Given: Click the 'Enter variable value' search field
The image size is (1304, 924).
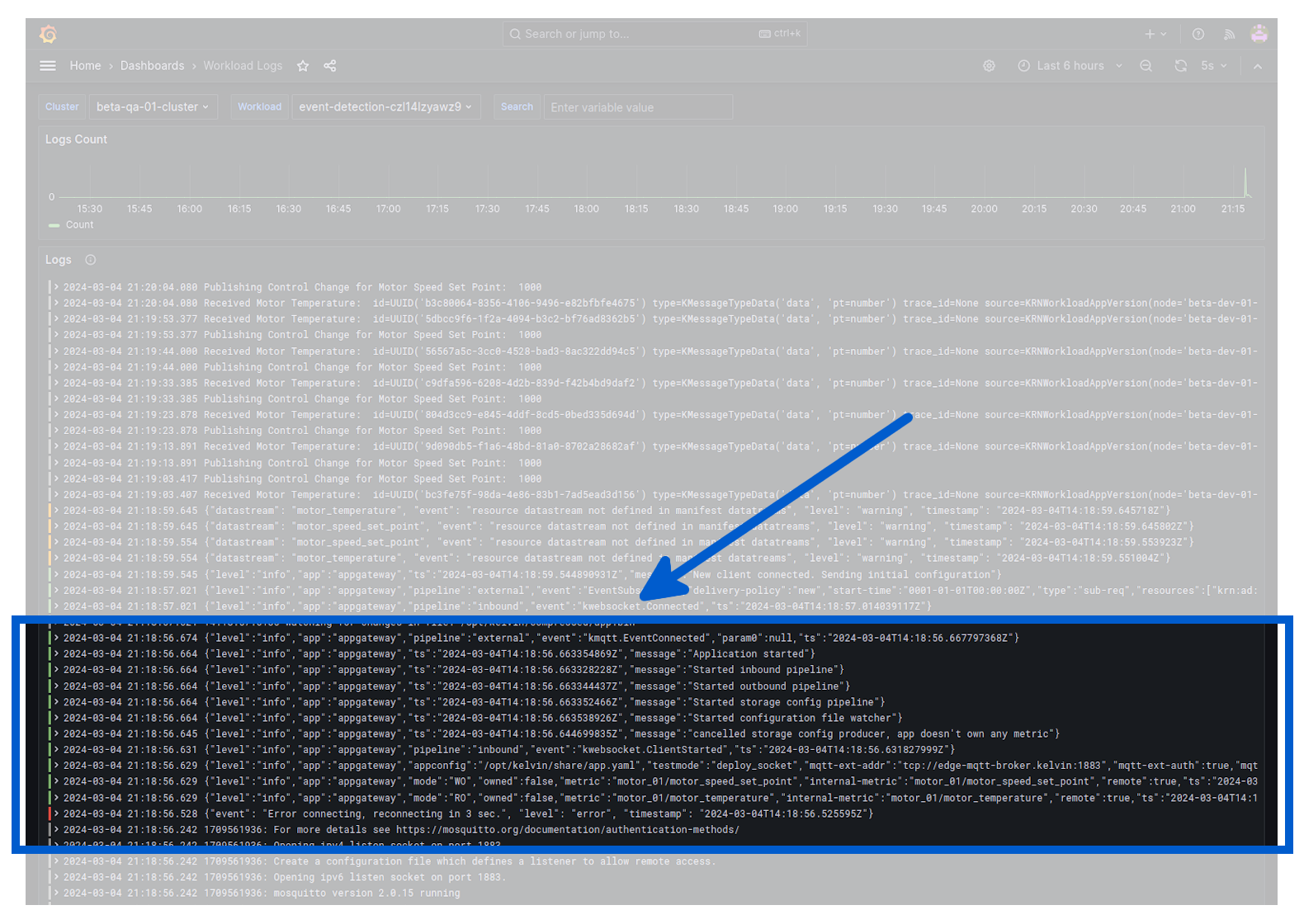Looking at the screenshot, I should (x=637, y=107).
